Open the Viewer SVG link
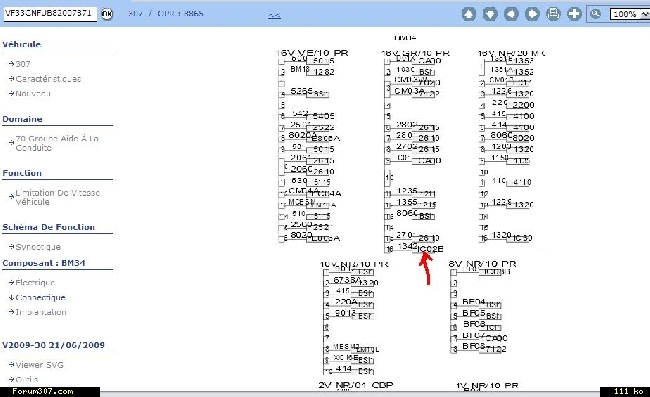This screenshot has height=397, width=650. pyautogui.click(x=39, y=365)
